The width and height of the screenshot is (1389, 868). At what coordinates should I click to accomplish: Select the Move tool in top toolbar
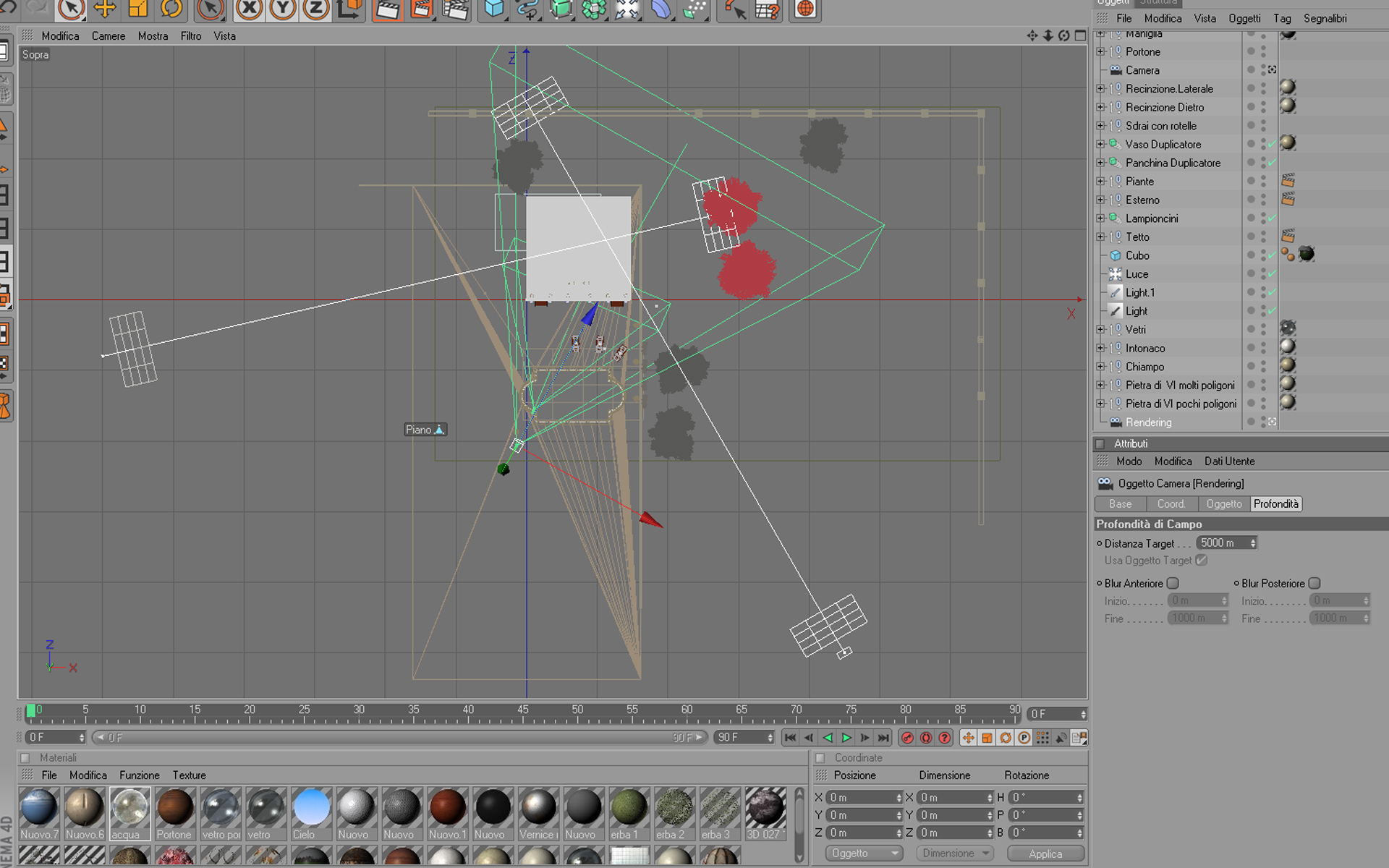pyautogui.click(x=105, y=9)
